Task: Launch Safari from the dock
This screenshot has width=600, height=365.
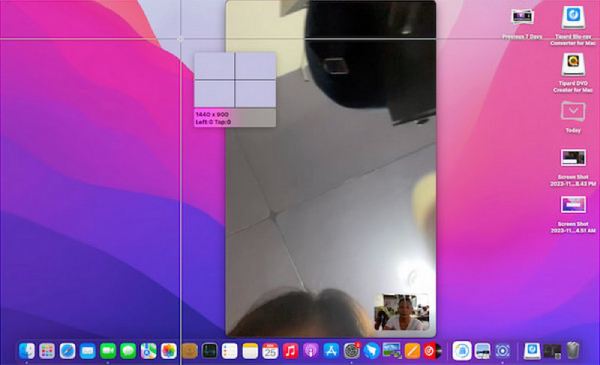Action: click(67, 351)
